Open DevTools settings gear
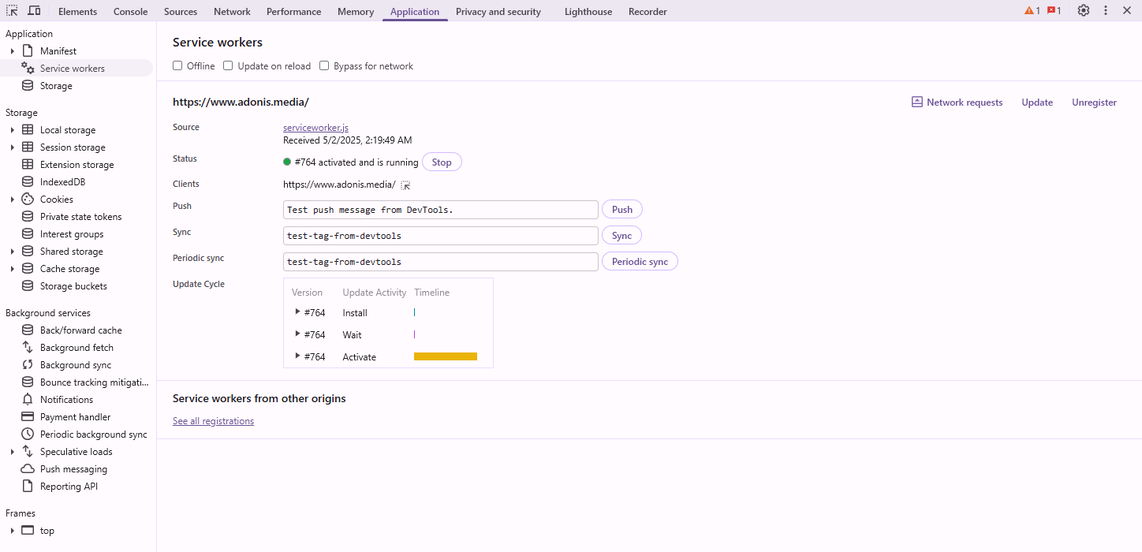 1083,11
